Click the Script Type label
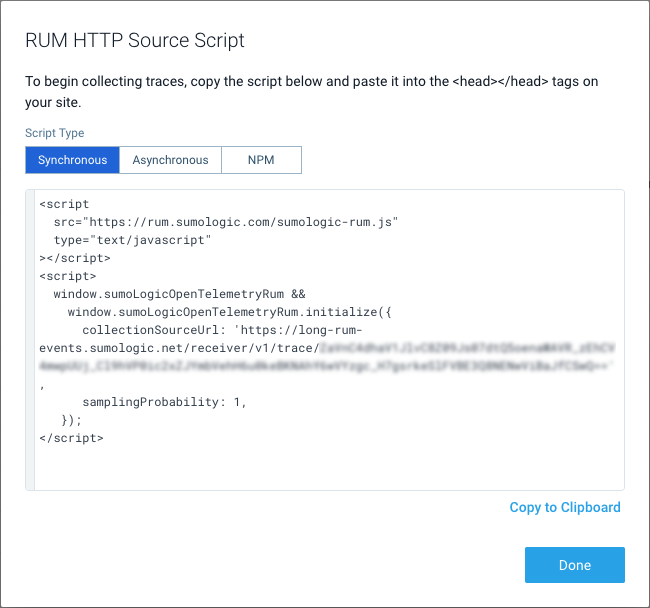This screenshot has height=608, width=650. point(55,133)
